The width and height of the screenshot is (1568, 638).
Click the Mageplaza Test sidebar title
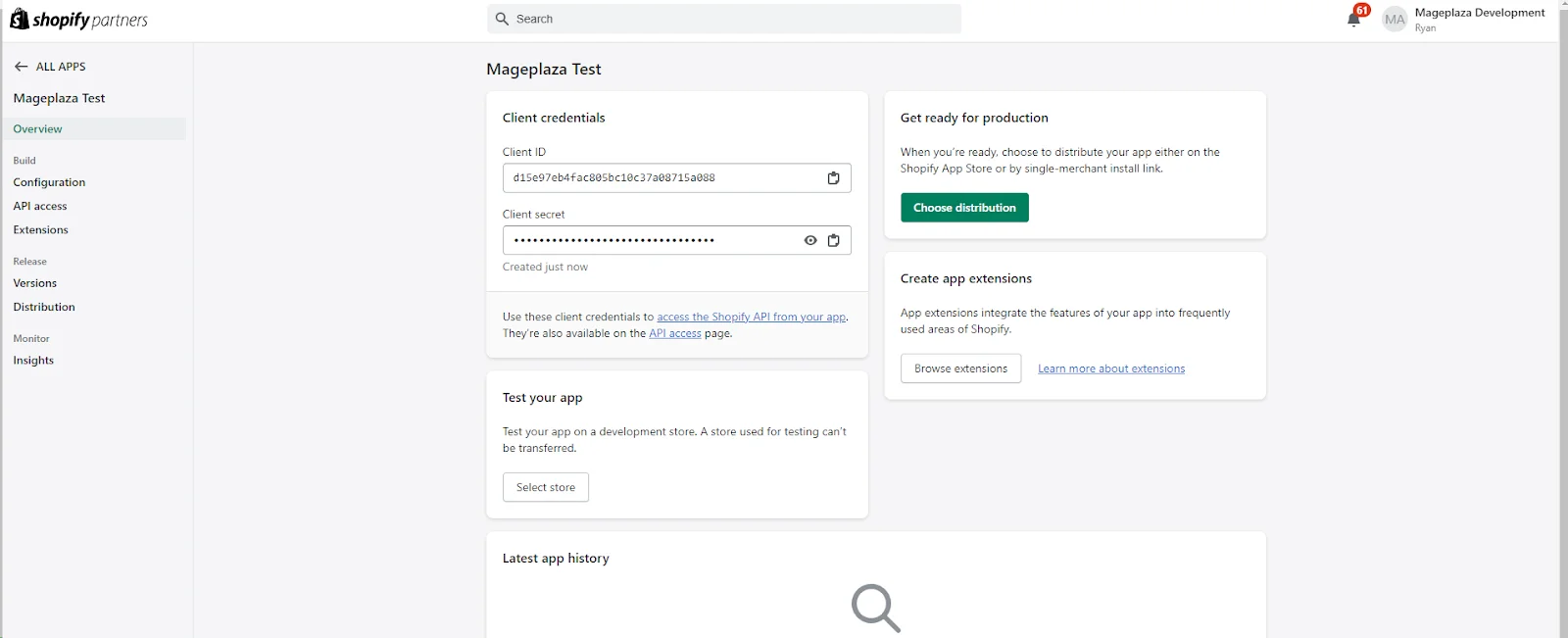[x=59, y=98]
